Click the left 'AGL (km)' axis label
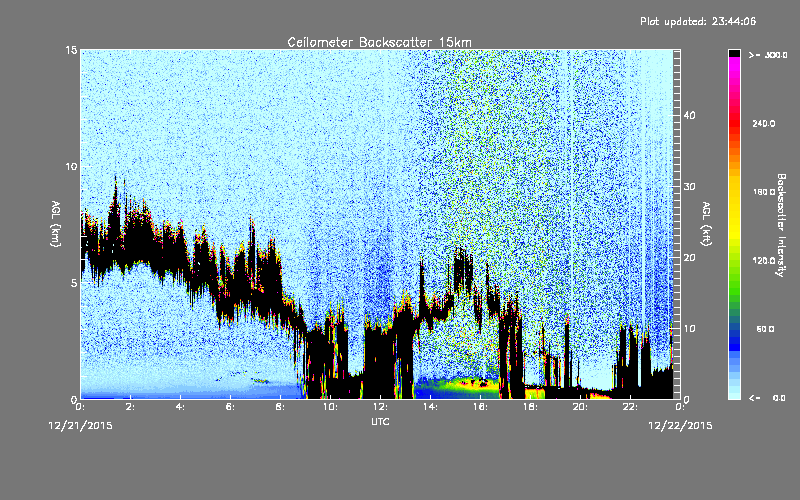The height and width of the screenshot is (500, 800). (x=56, y=224)
